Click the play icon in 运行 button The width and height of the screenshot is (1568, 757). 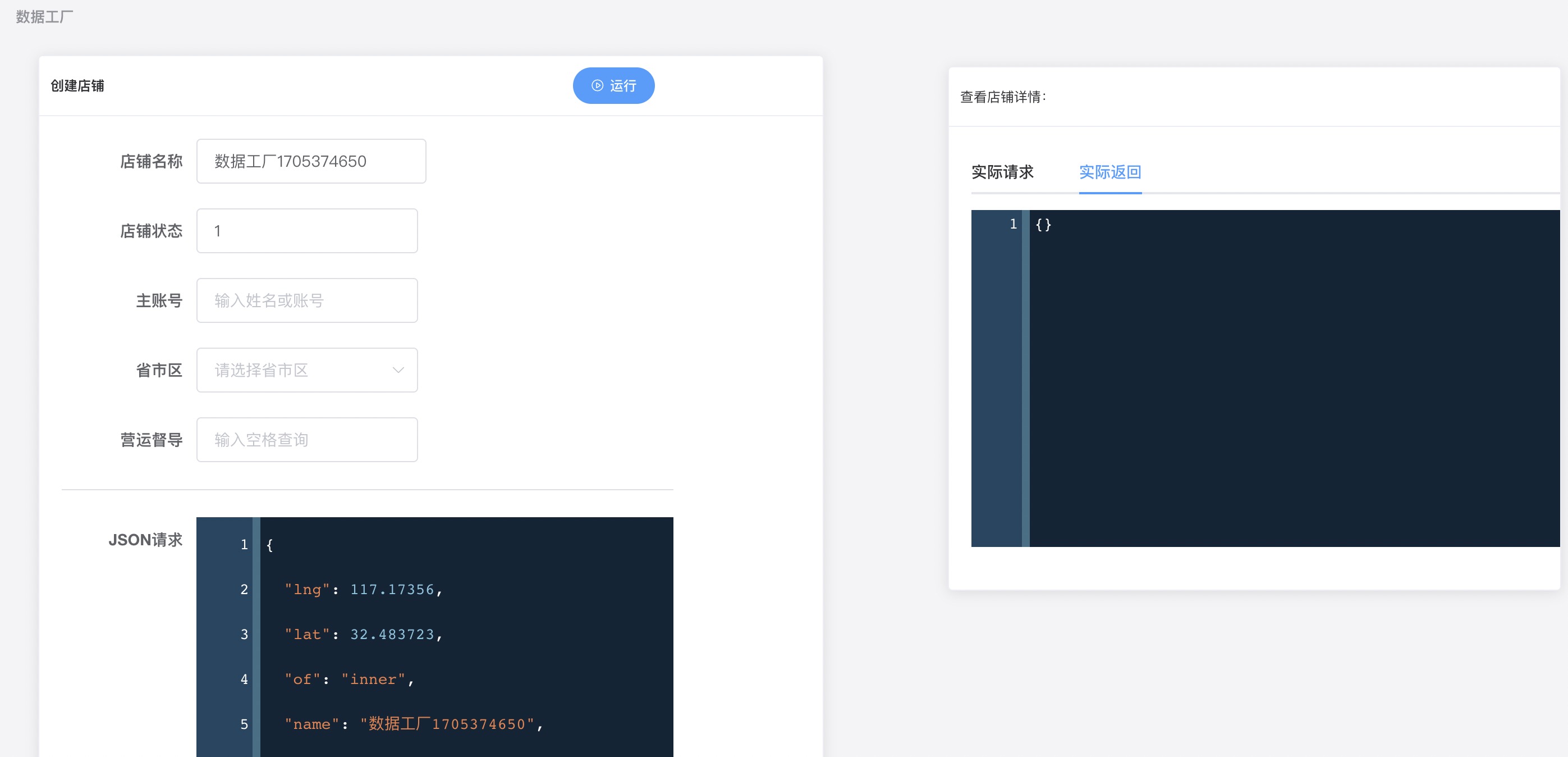(x=597, y=86)
